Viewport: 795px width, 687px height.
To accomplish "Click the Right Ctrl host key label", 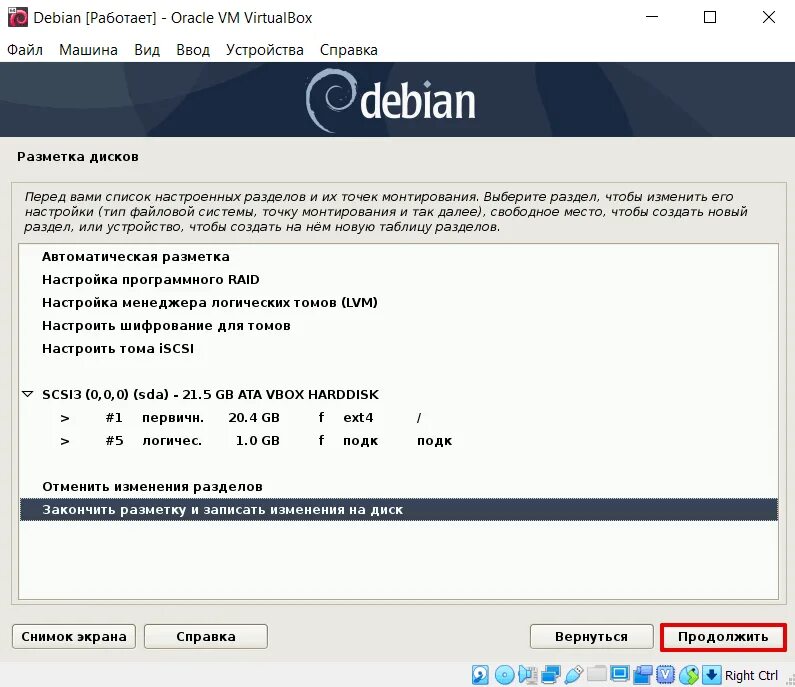I will click(x=751, y=675).
